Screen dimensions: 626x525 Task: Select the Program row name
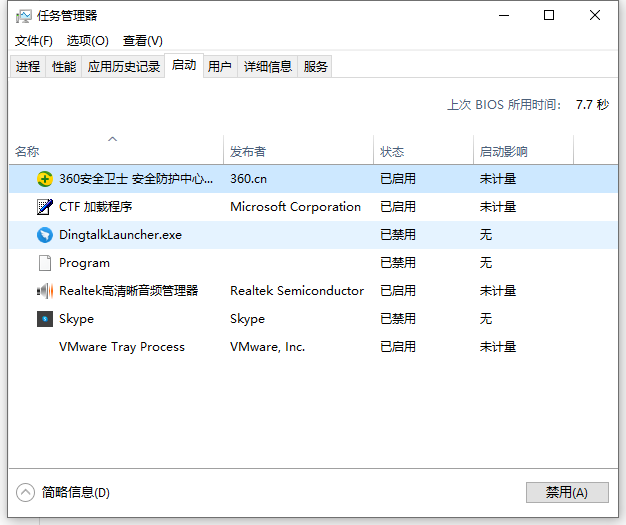84,263
